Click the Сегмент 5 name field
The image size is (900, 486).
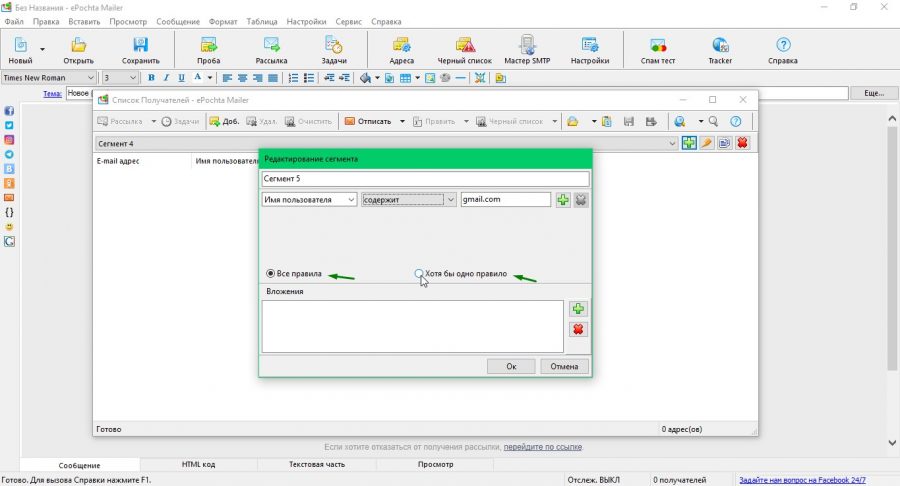point(425,179)
